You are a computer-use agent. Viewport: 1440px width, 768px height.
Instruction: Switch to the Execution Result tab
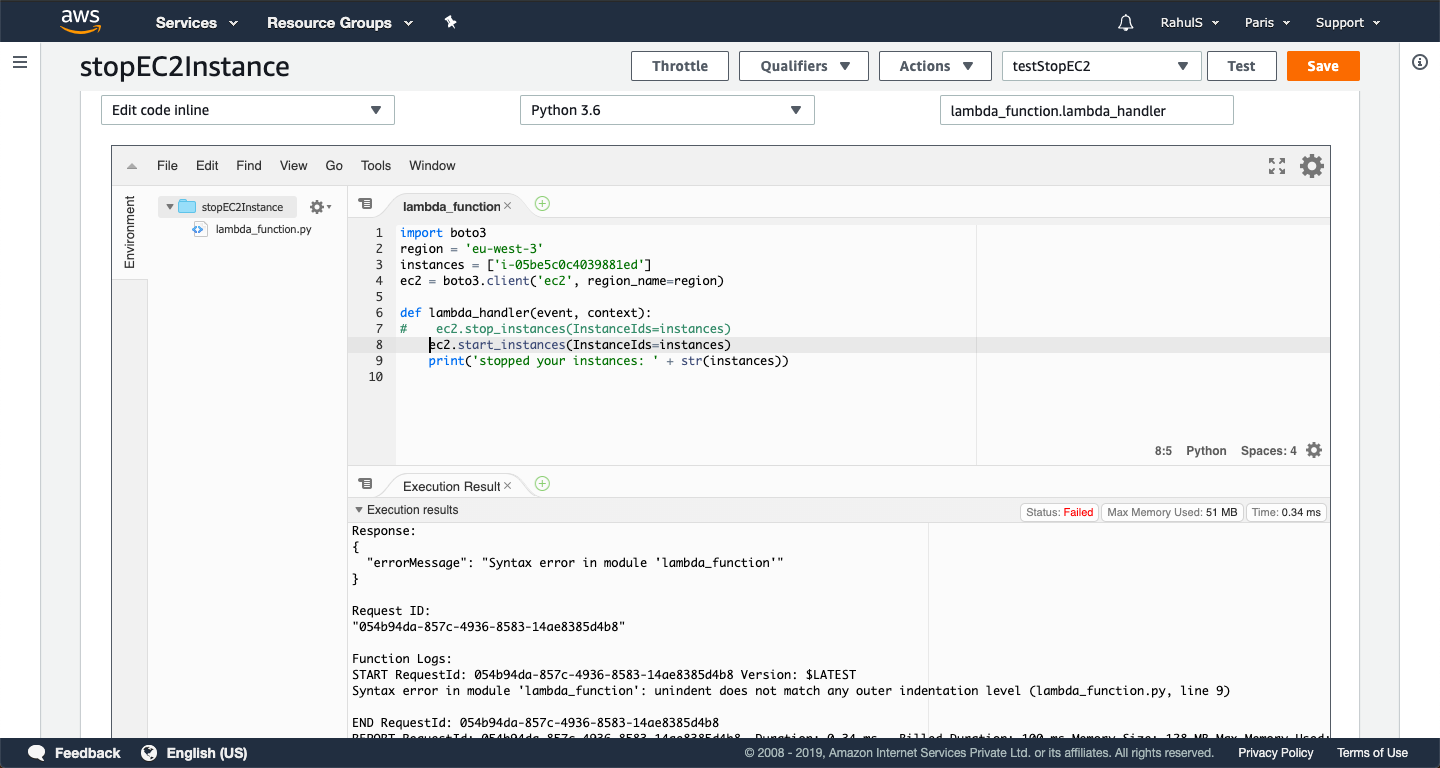(x=450, y=486)
